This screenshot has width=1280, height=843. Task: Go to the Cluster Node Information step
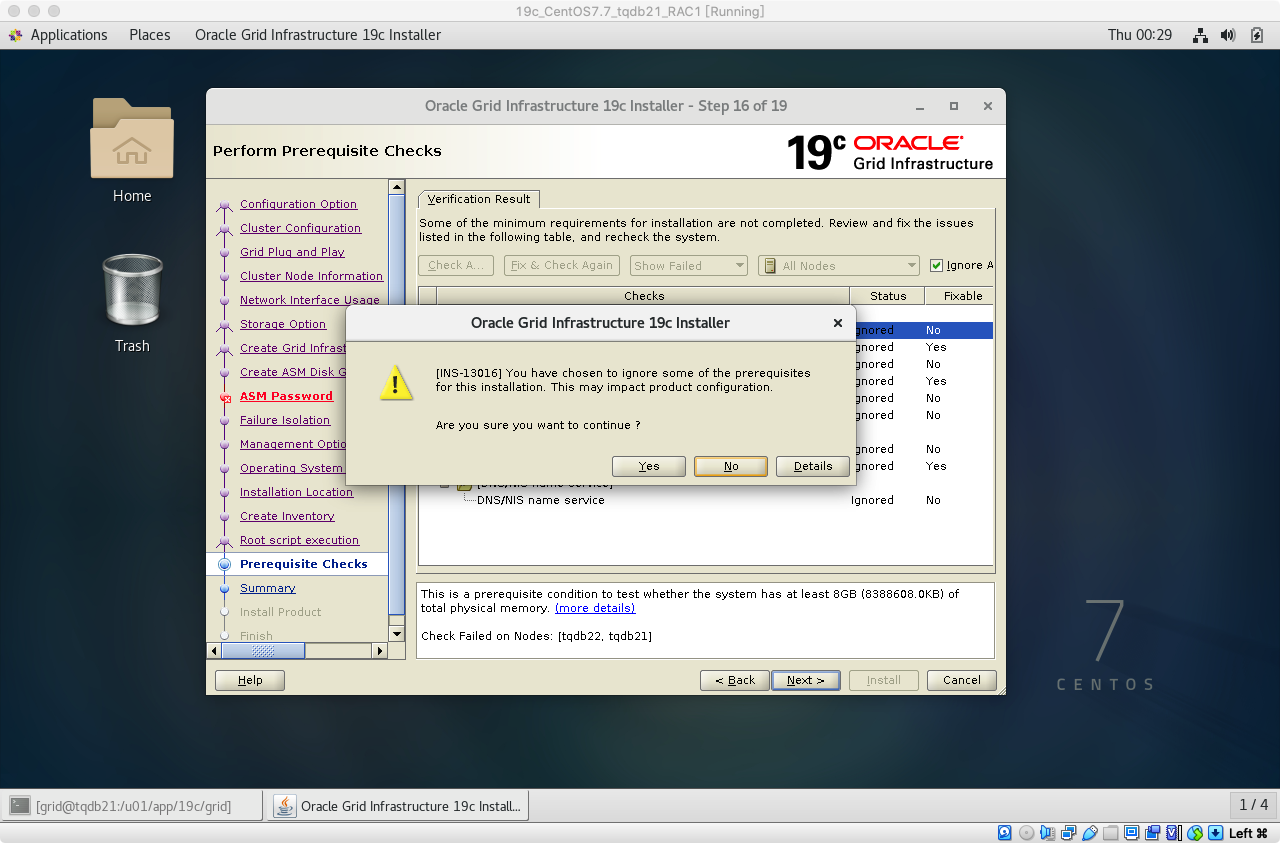click(x=311, y=276)
